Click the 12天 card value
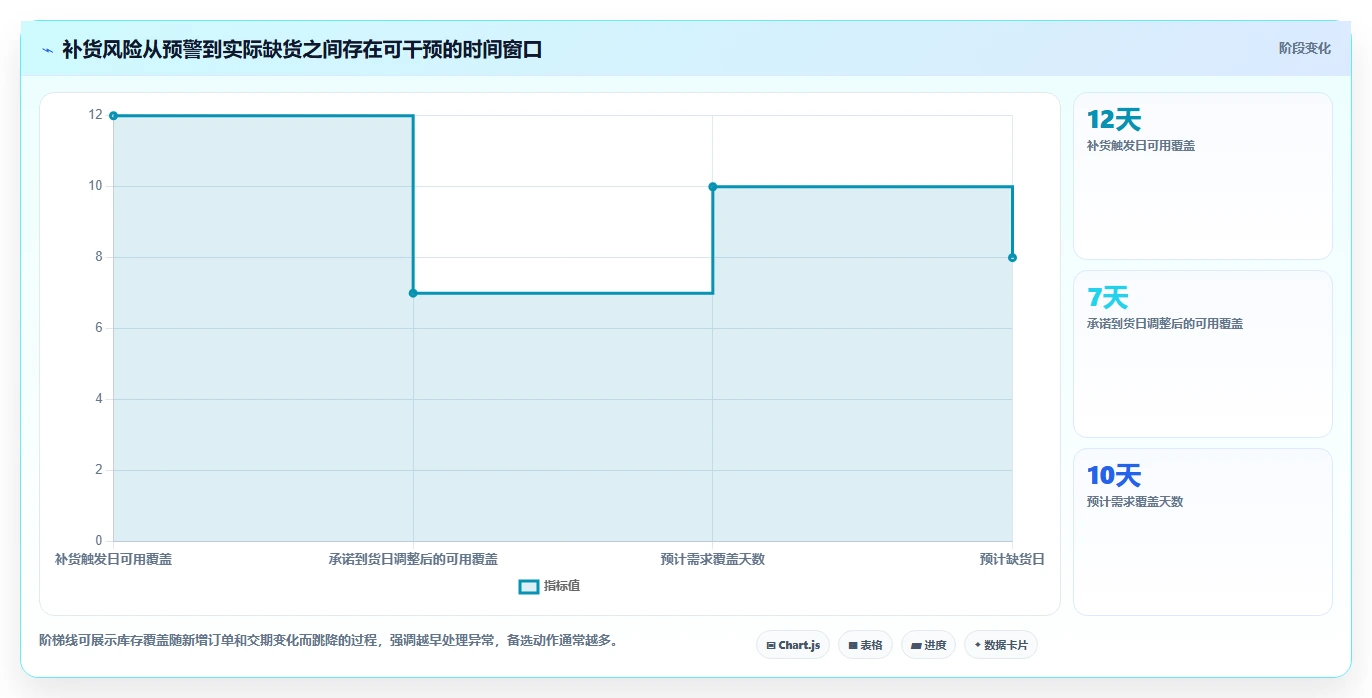The width and height of the screenshot is (1372, 698). [1114, 120]
